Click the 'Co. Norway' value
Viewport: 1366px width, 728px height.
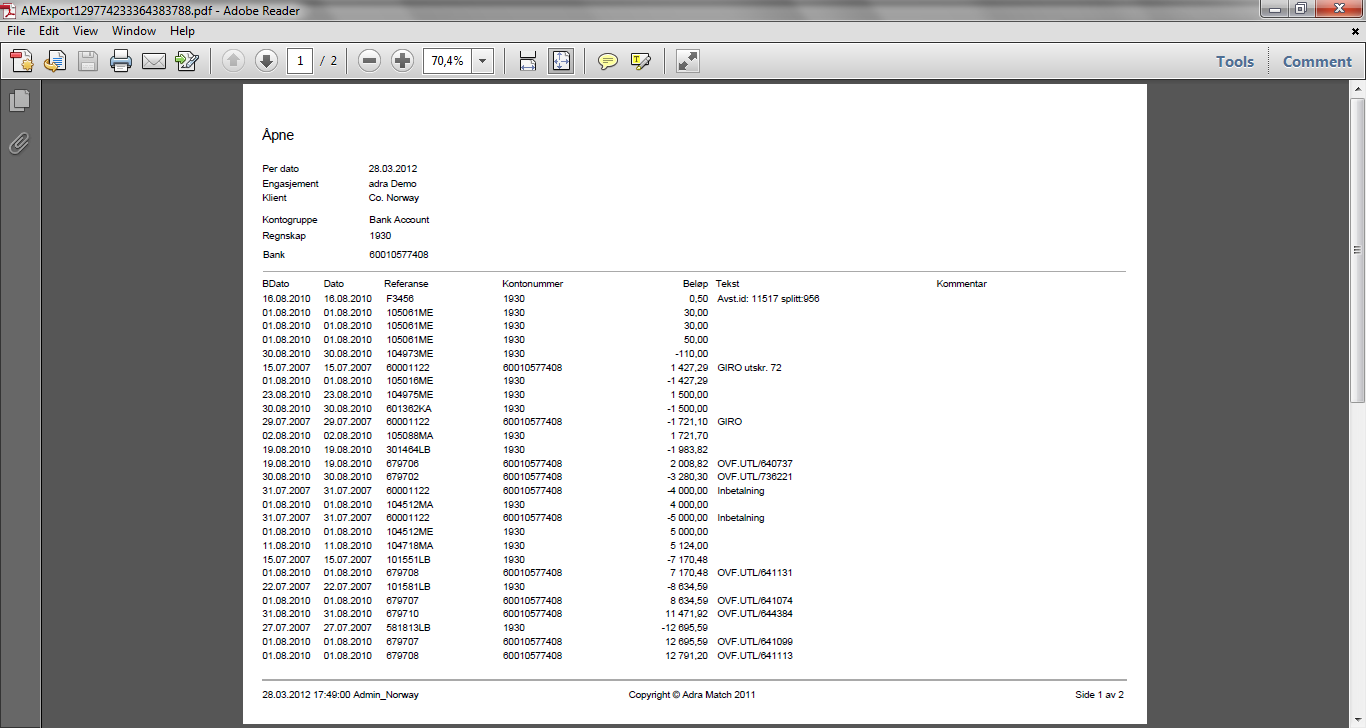[395, 198]
